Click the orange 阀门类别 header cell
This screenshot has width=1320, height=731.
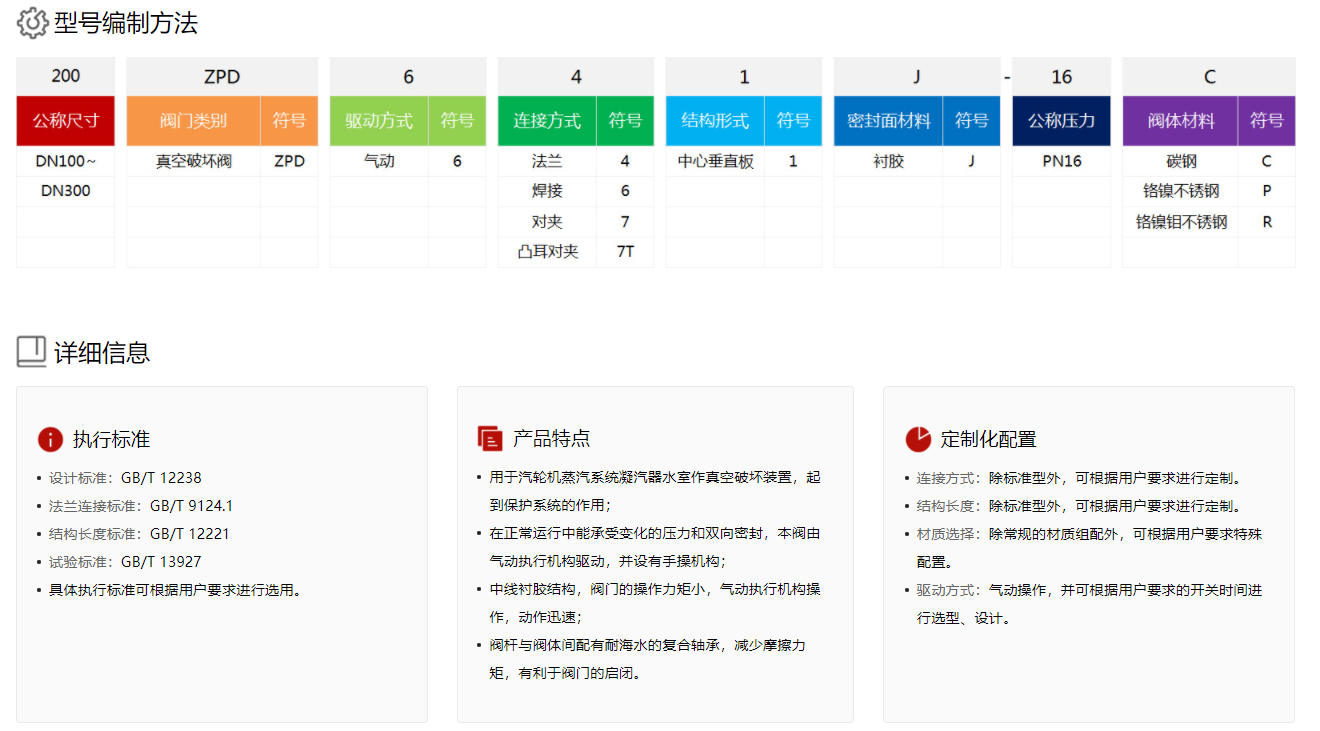tap(193, 121)
